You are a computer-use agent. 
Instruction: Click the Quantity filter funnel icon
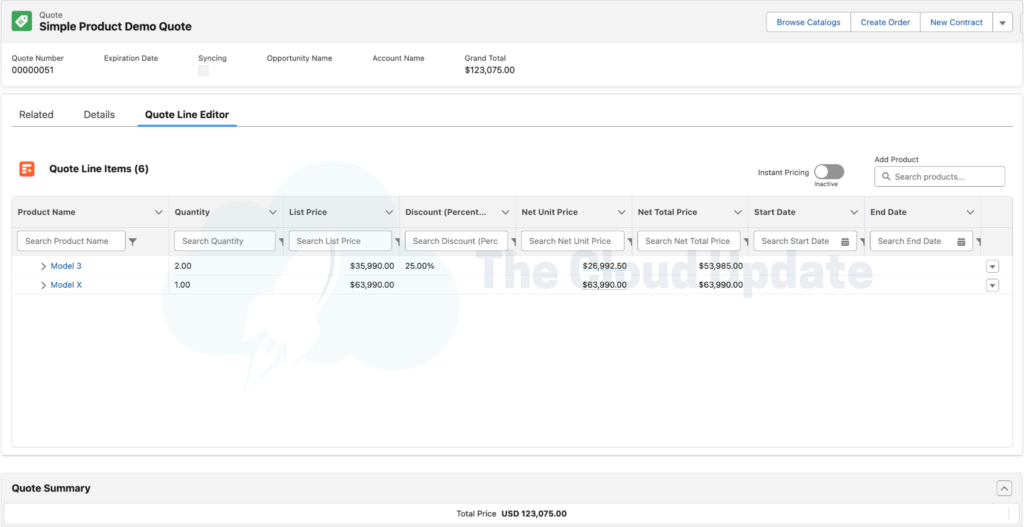[281, 242]
